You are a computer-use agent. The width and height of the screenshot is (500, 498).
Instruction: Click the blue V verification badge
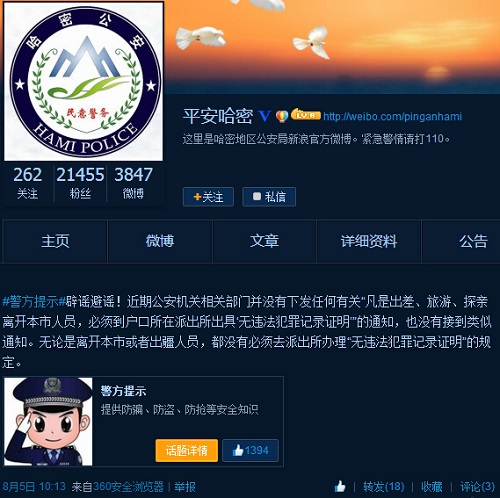[x=265, y=116]
